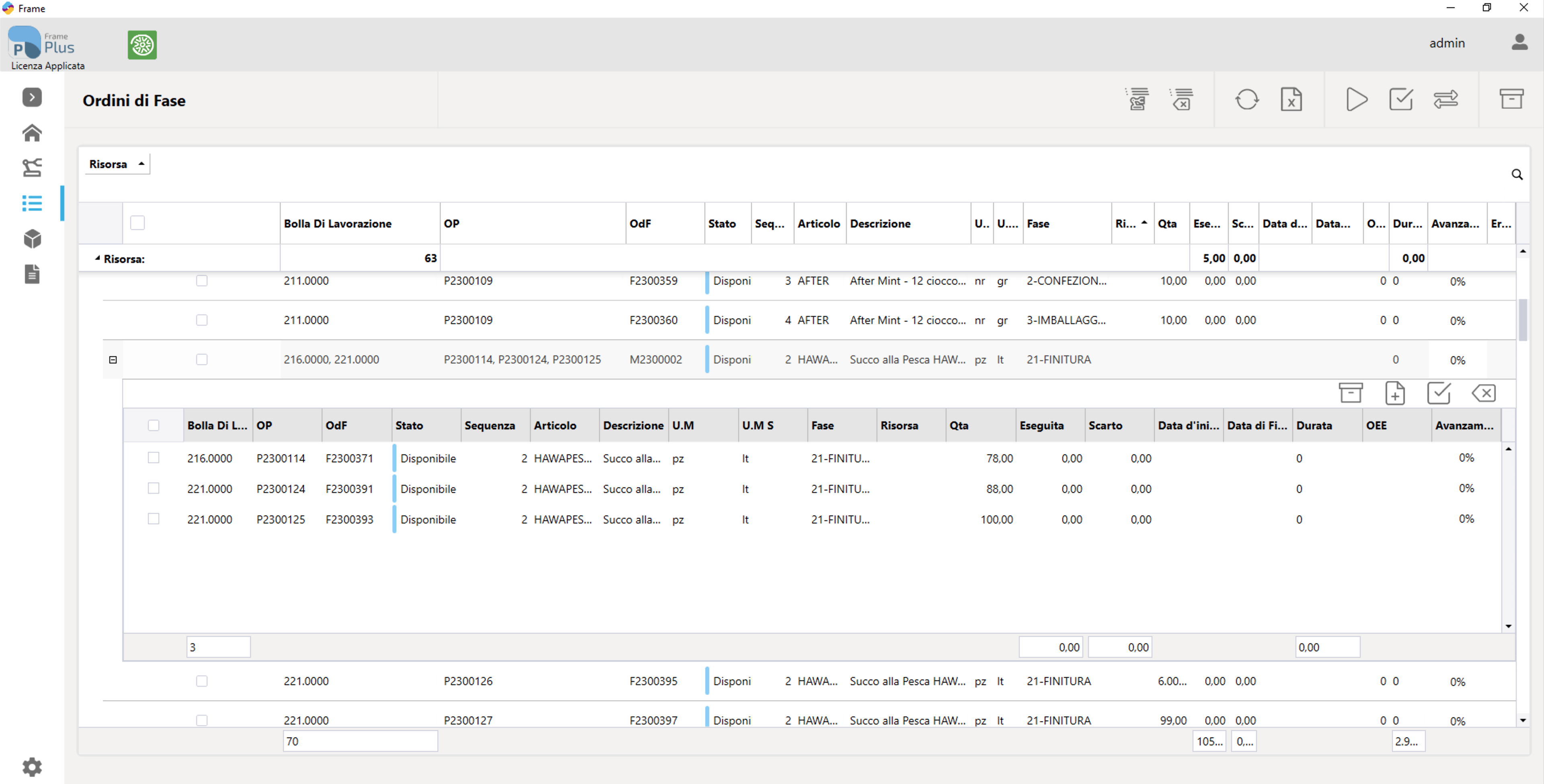Click Frame Plus logo
1544x784 pixels.
(x=42, y=43)
